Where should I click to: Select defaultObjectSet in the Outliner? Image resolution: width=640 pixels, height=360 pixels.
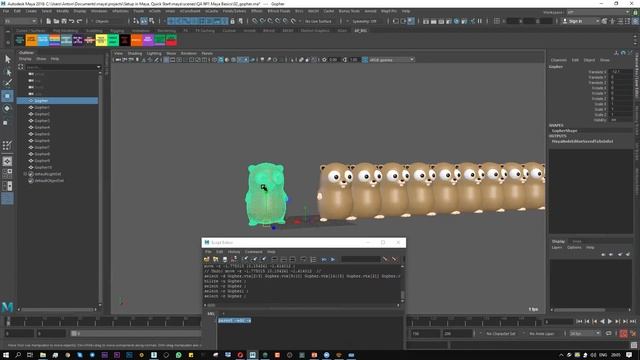tap(49, 181)
